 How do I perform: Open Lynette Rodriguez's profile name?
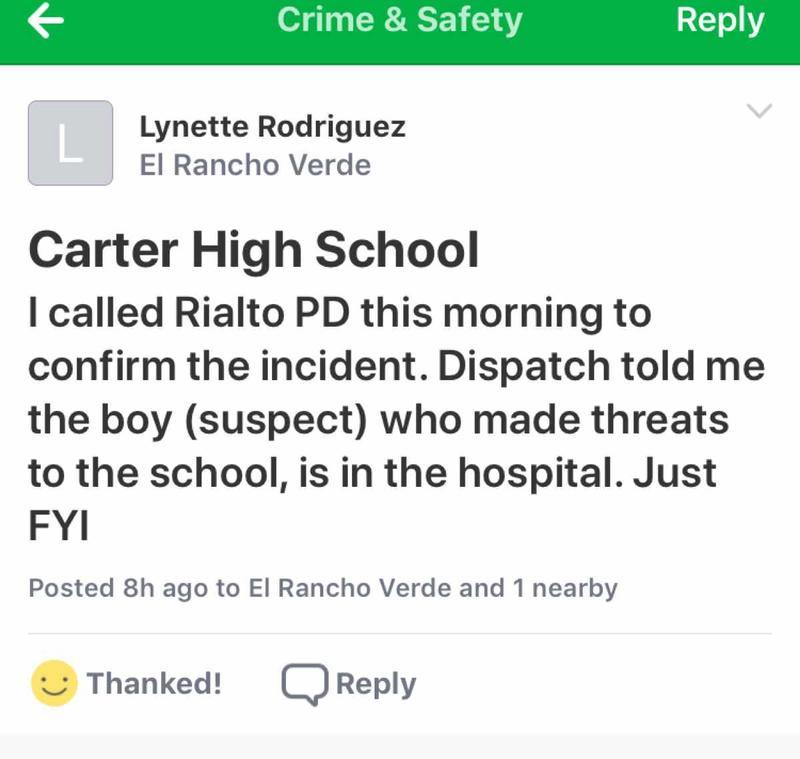(272, 127)
